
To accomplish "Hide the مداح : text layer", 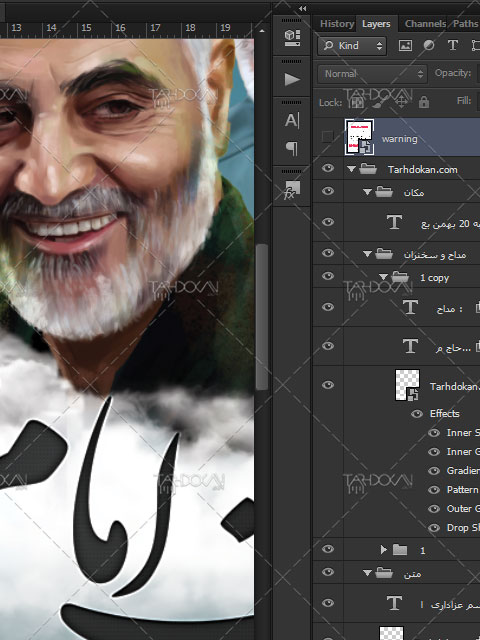I will tap(328, 307).
